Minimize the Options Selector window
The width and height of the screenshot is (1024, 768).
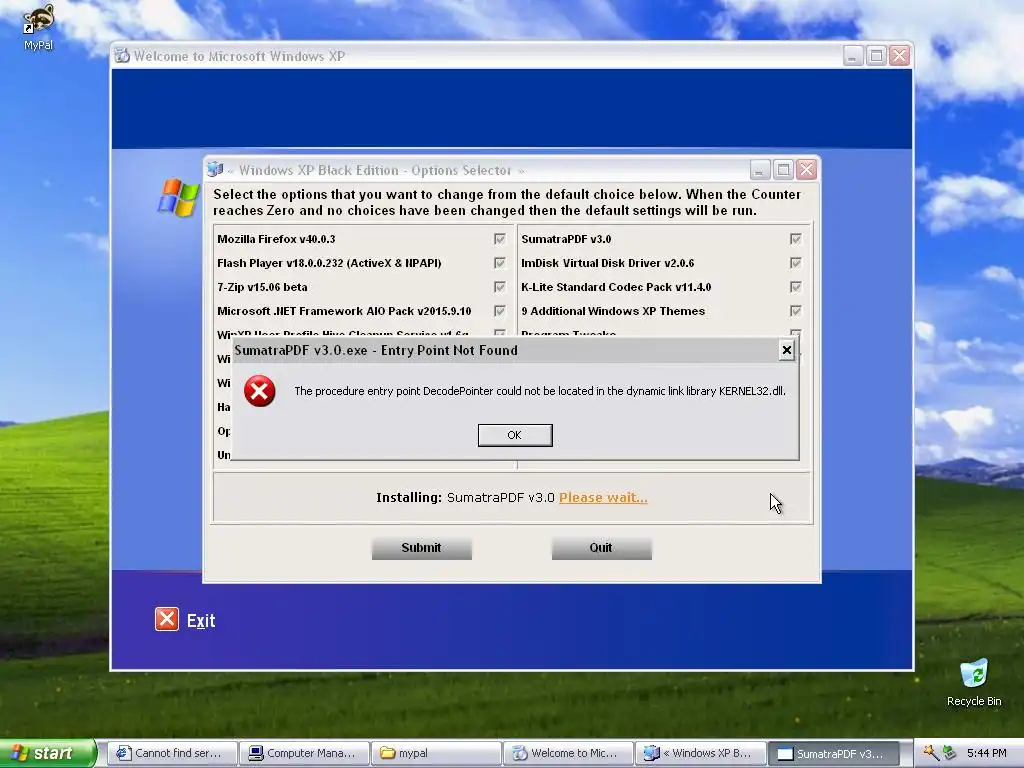[x=759, y=170]
